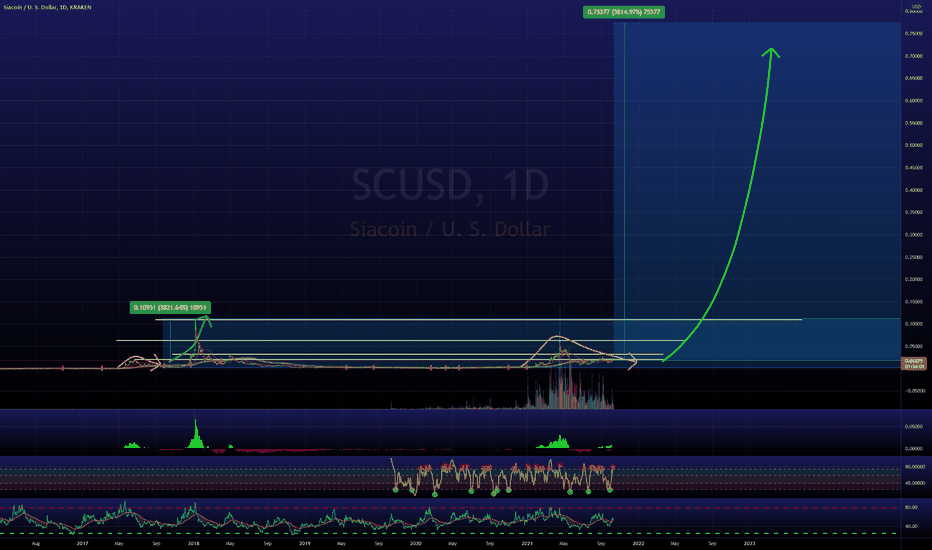Click the 2023 time axis label

point(749,543)
